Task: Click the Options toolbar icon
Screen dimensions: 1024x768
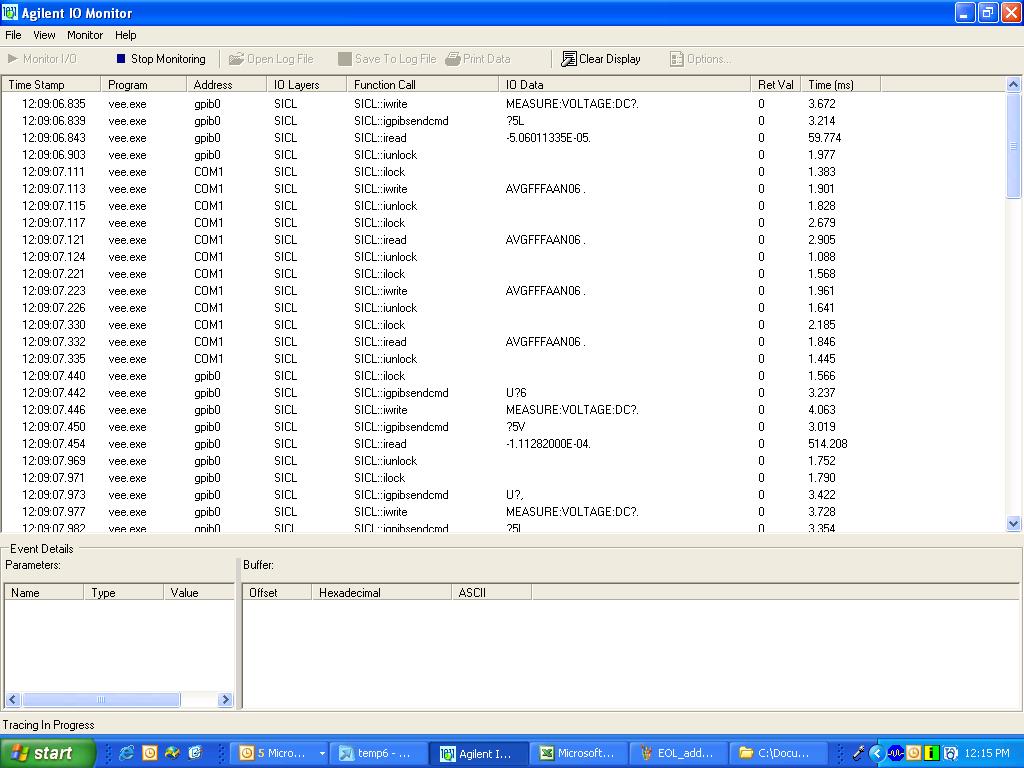Action: (x=677, y=59)
